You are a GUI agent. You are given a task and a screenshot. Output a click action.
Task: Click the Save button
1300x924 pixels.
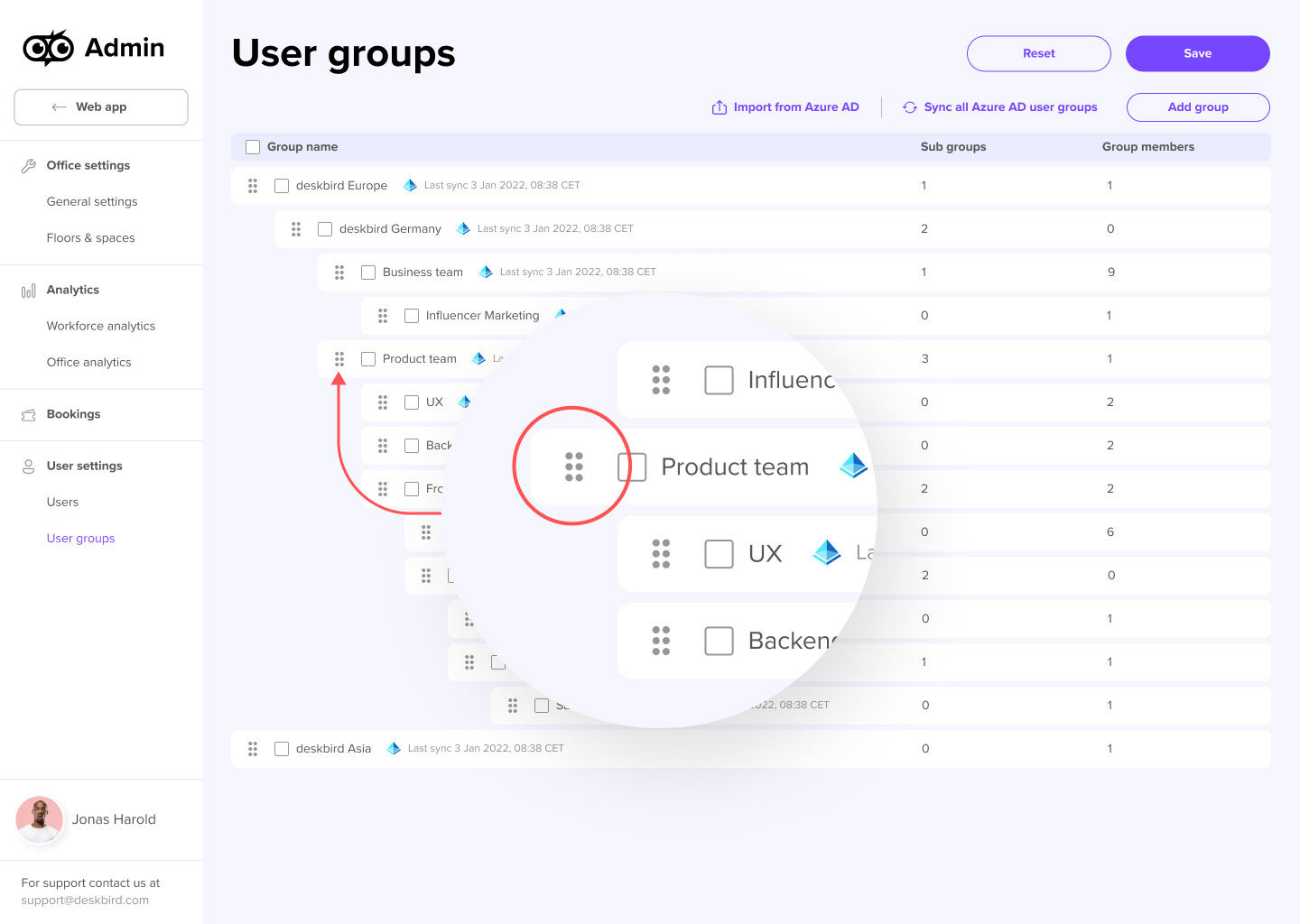[x=1197, y=53]
